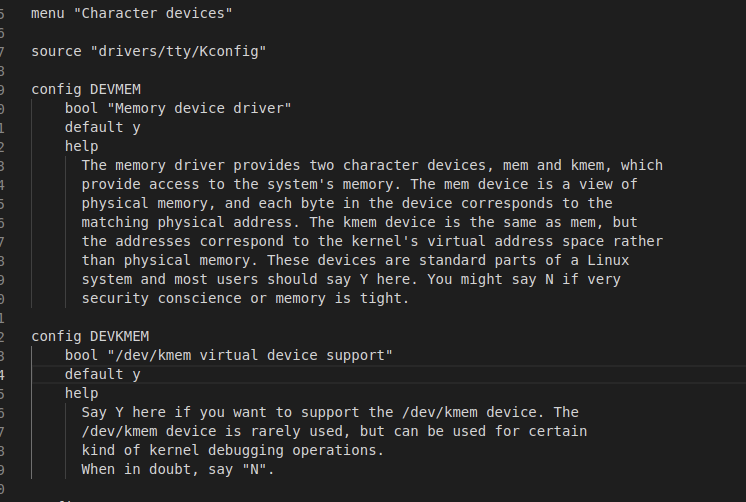Click 'bool "/dev/kmem virtual device support"' line

[229, 355]
